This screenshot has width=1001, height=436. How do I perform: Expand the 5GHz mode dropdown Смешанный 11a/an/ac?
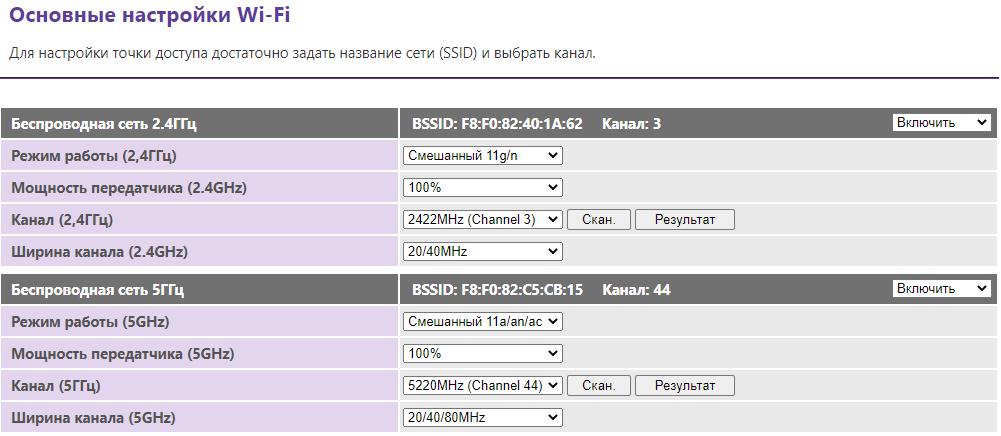click(483, 321)
